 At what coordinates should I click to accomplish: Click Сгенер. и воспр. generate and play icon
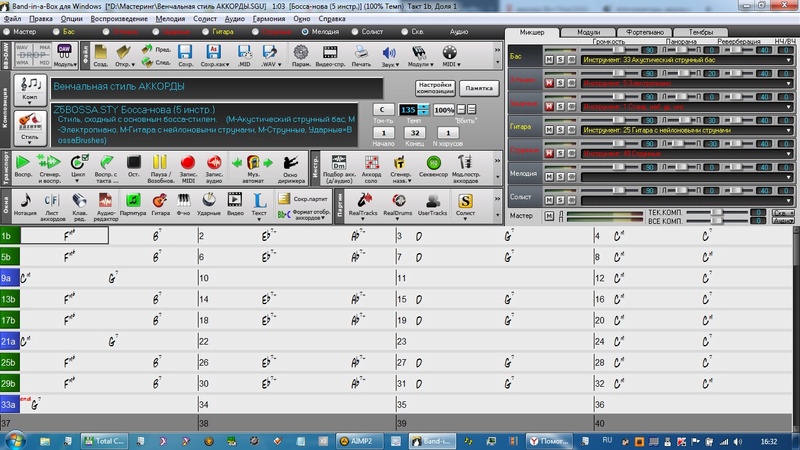(49, 163)
